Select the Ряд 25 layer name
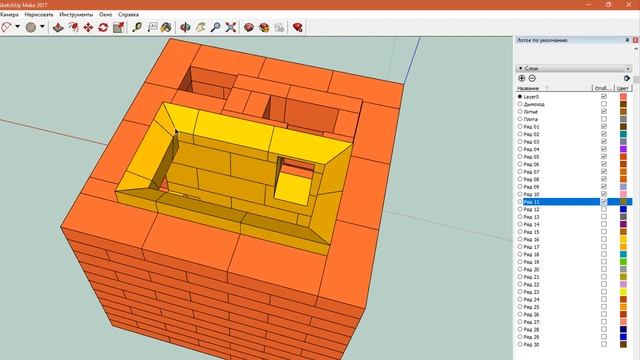The height and width of the screenshot is (360, 640). 531,307
